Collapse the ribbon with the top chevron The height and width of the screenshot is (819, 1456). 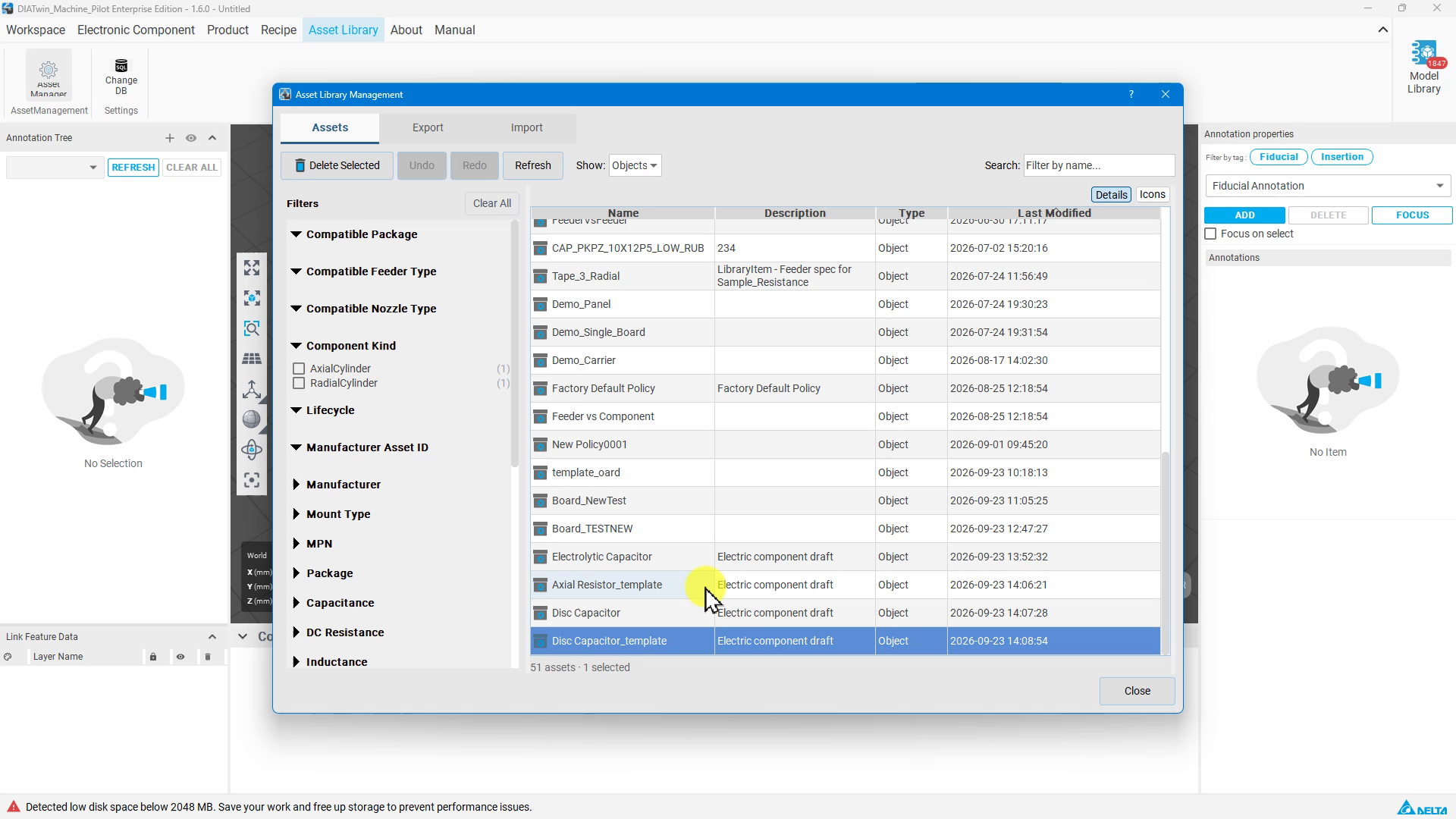point(1382,30)
